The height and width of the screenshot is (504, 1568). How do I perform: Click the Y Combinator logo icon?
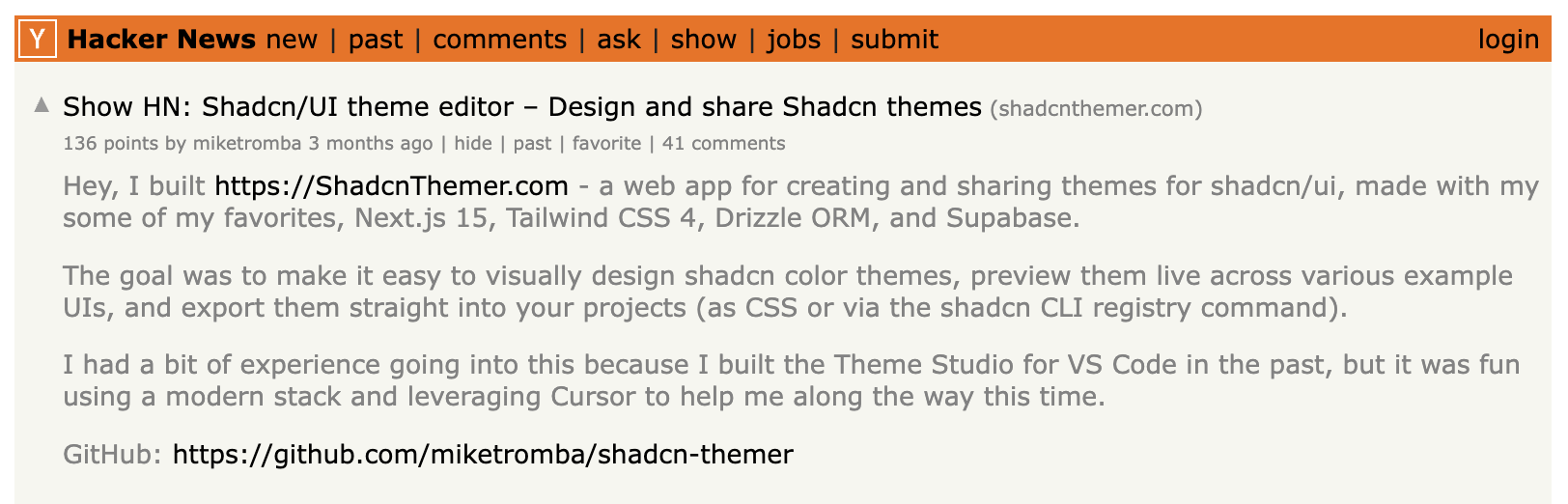37,40
